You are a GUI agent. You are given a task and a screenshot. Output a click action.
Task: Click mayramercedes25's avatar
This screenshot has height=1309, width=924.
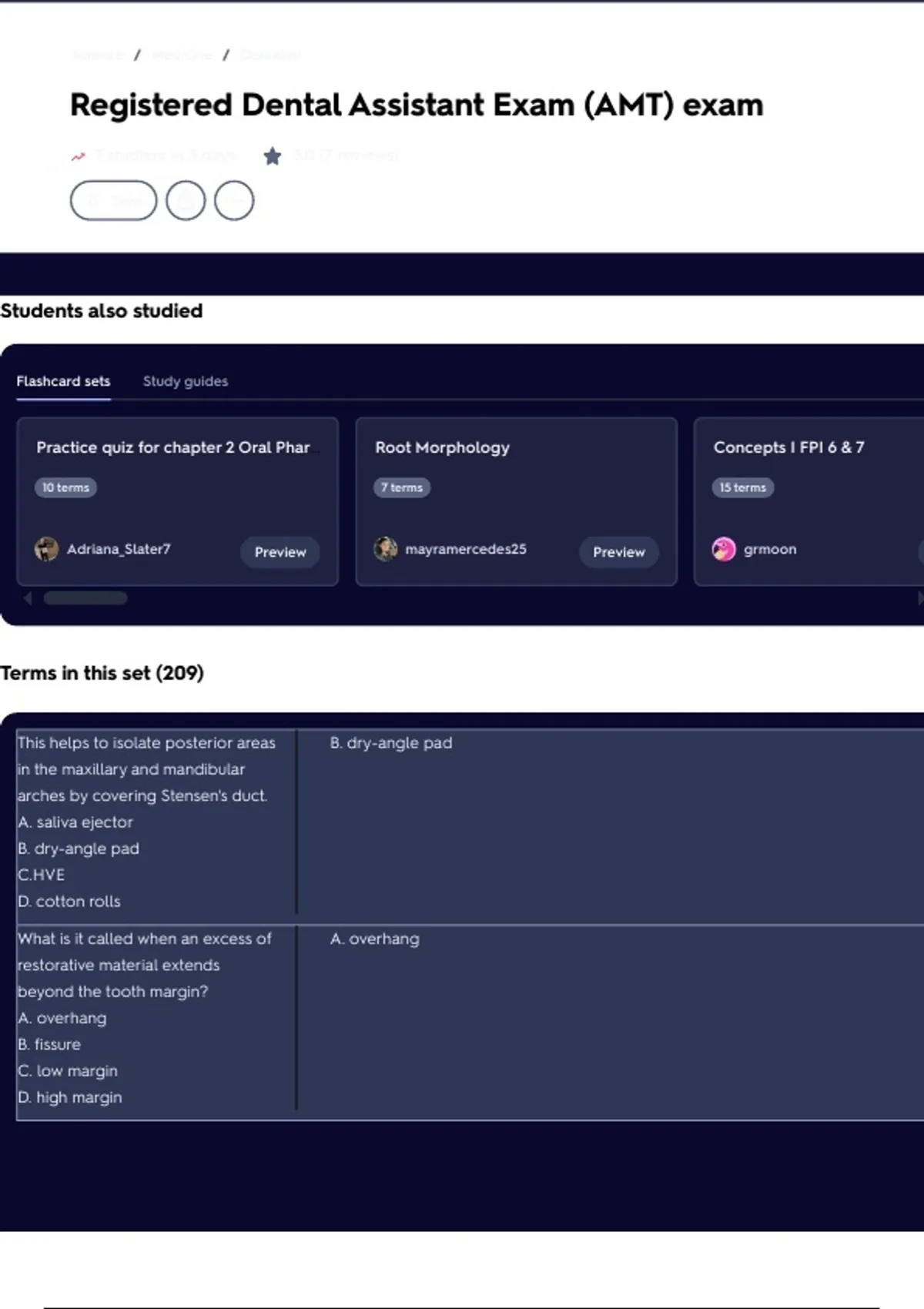click(385, 549)
